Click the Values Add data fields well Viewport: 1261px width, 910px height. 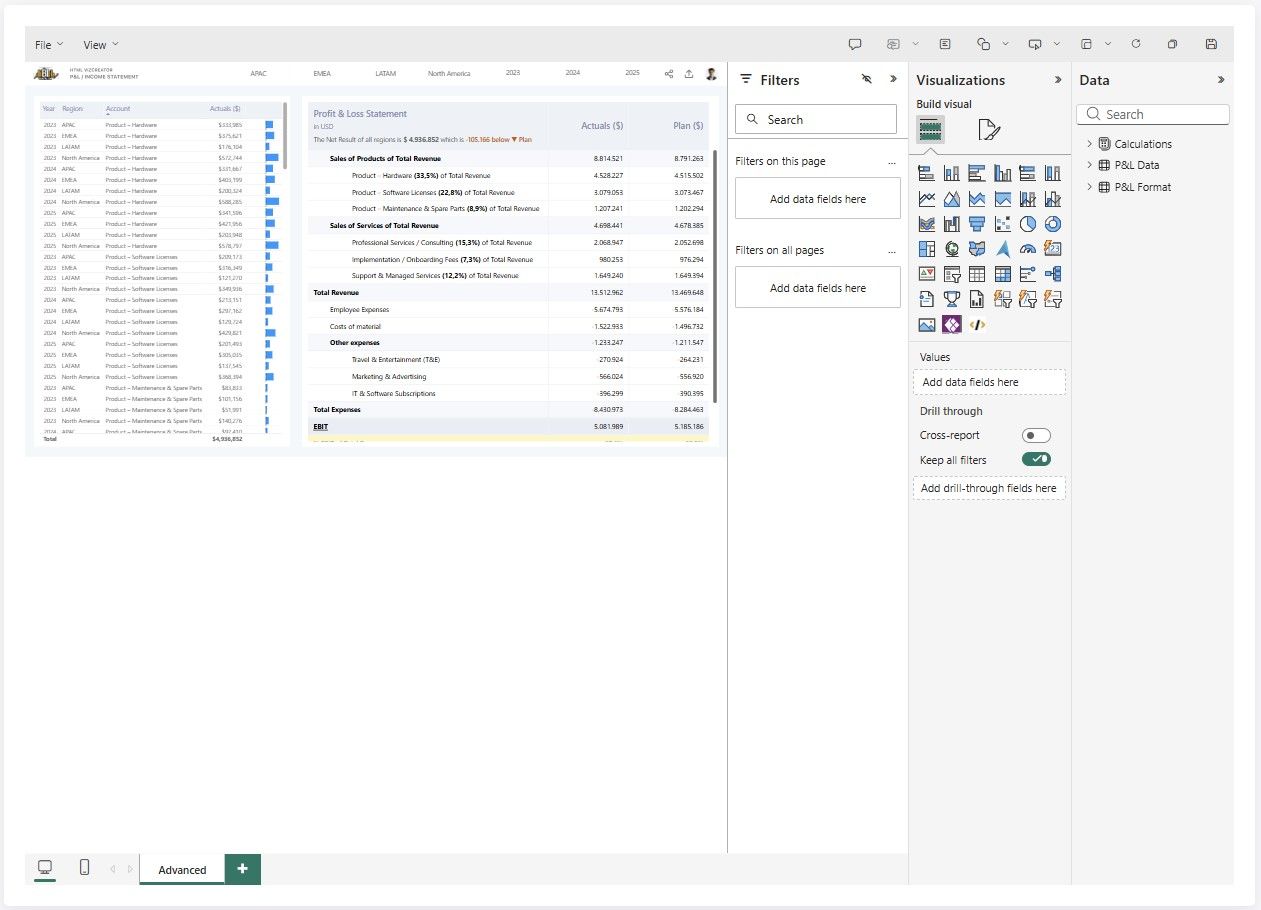point(989,382)
